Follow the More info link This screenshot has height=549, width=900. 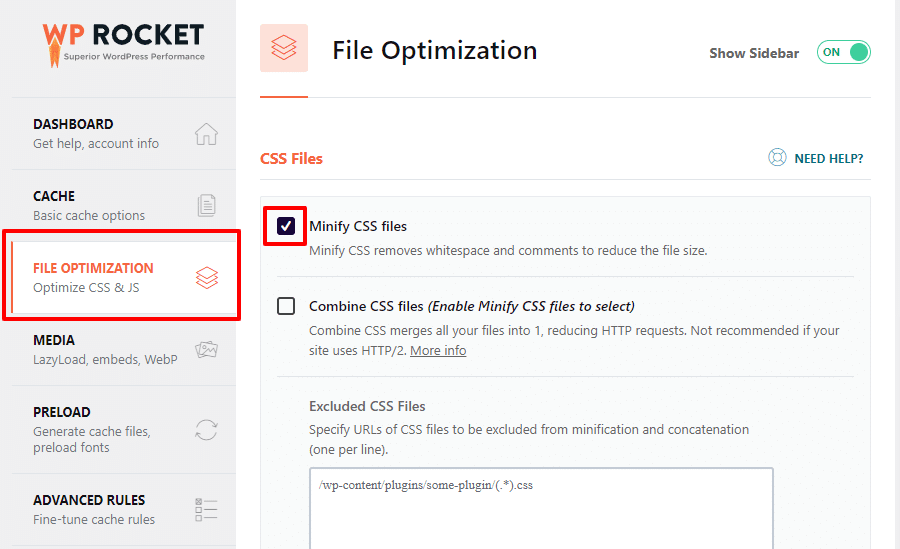pyautogui.click(x=438, y=350)
